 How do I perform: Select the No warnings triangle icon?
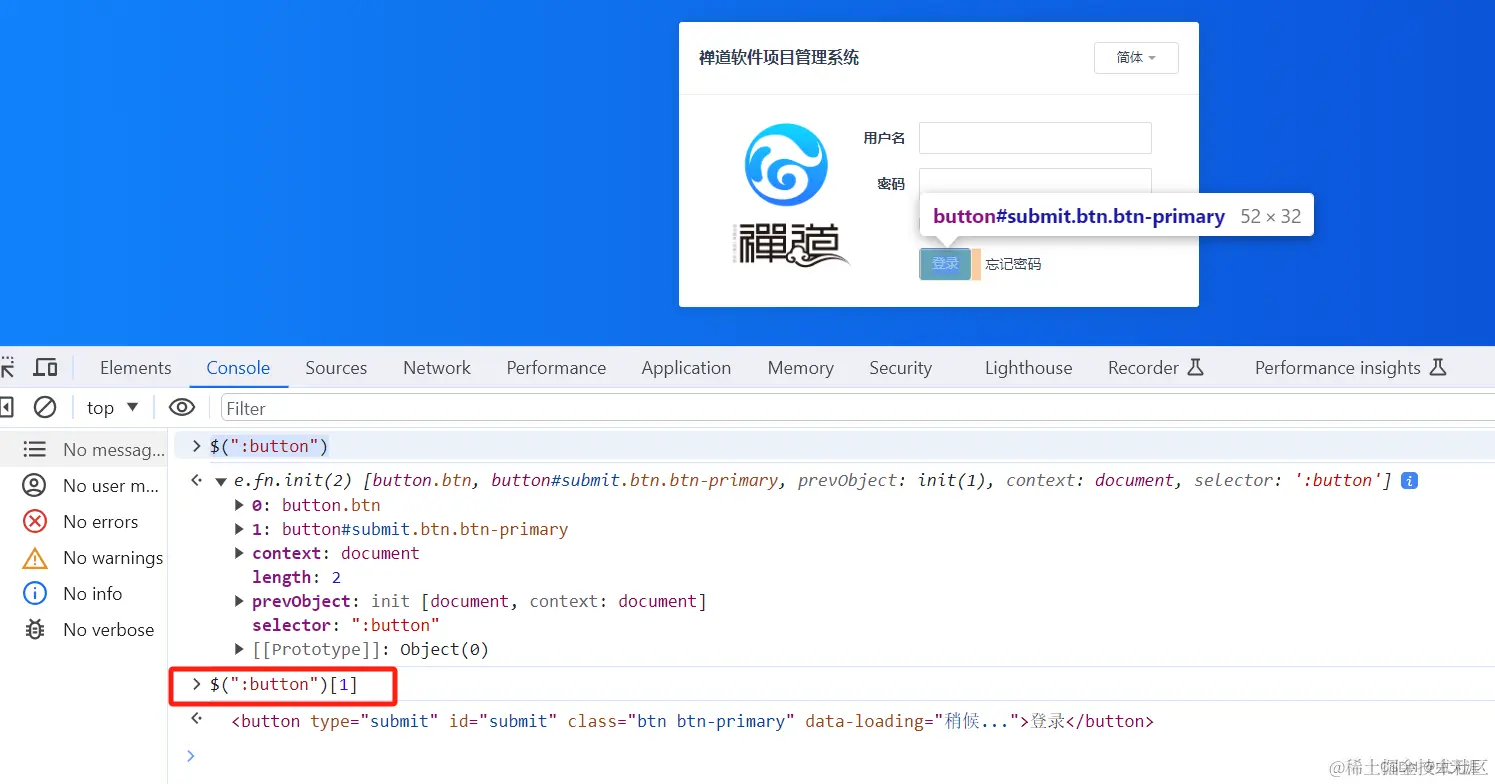click(35, 558)
